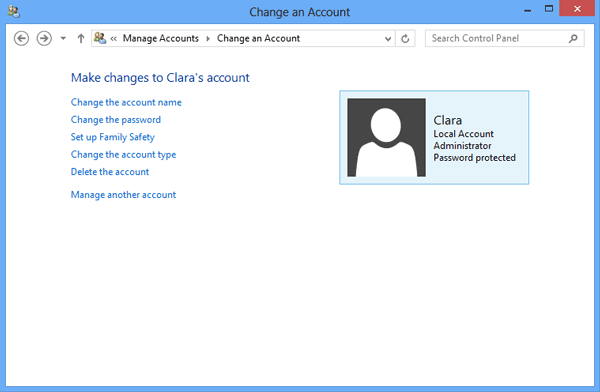Viewport: 600px width, 392px height.
Task: Select Delete the account link
Action: (110, 172)
